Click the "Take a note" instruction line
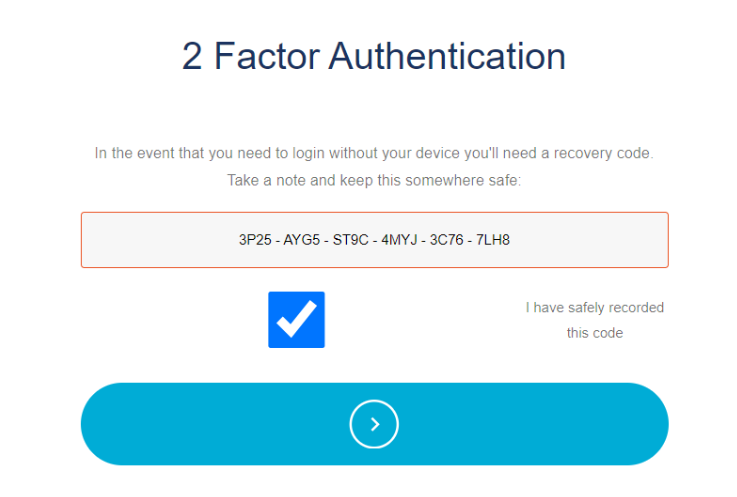The image size is (737, 497). coord(374,181)
